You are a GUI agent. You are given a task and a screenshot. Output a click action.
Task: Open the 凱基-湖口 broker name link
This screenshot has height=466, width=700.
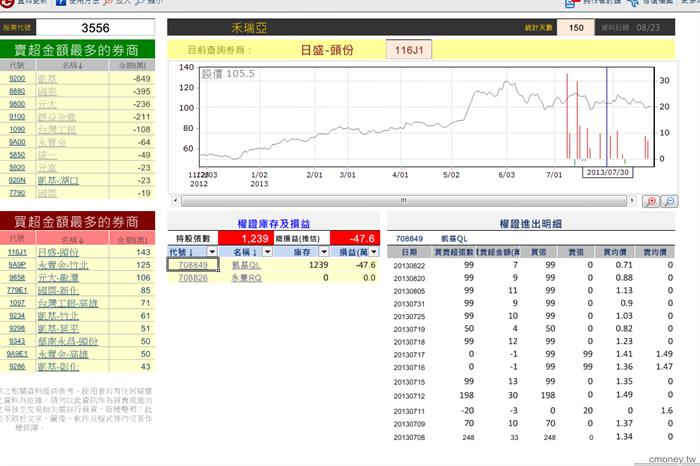click(58, 180)
